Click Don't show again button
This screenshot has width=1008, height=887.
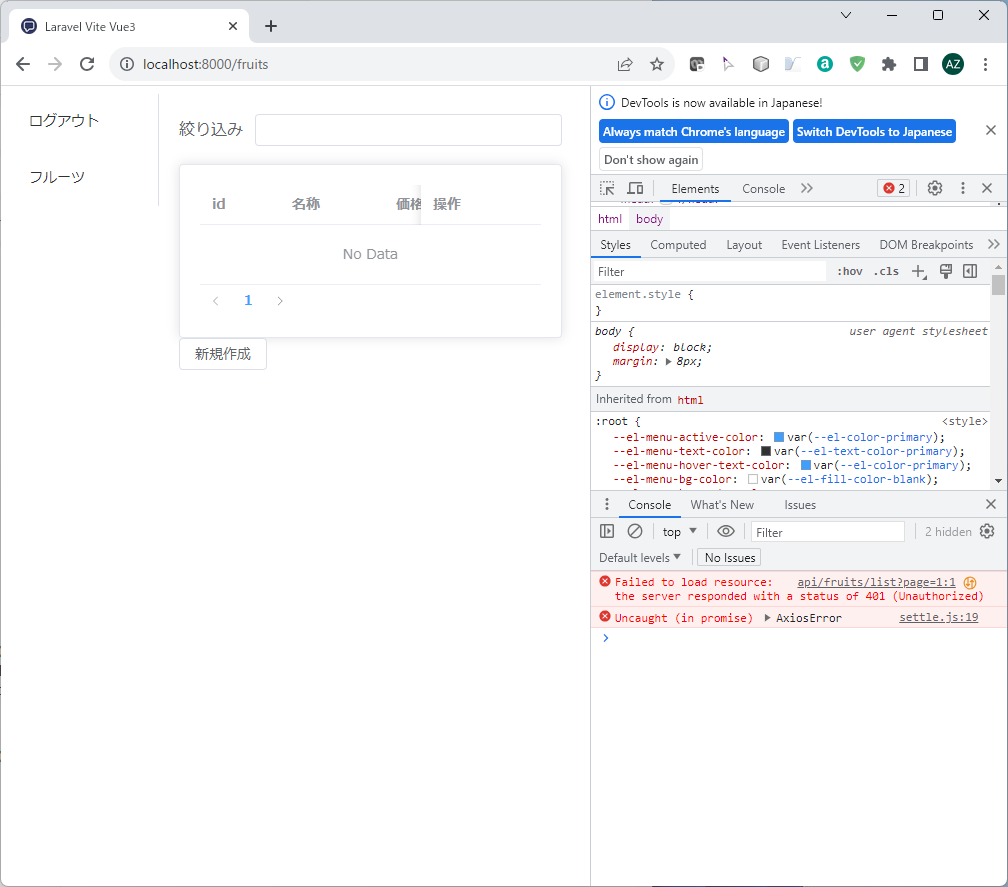click(x=651, y=159)
